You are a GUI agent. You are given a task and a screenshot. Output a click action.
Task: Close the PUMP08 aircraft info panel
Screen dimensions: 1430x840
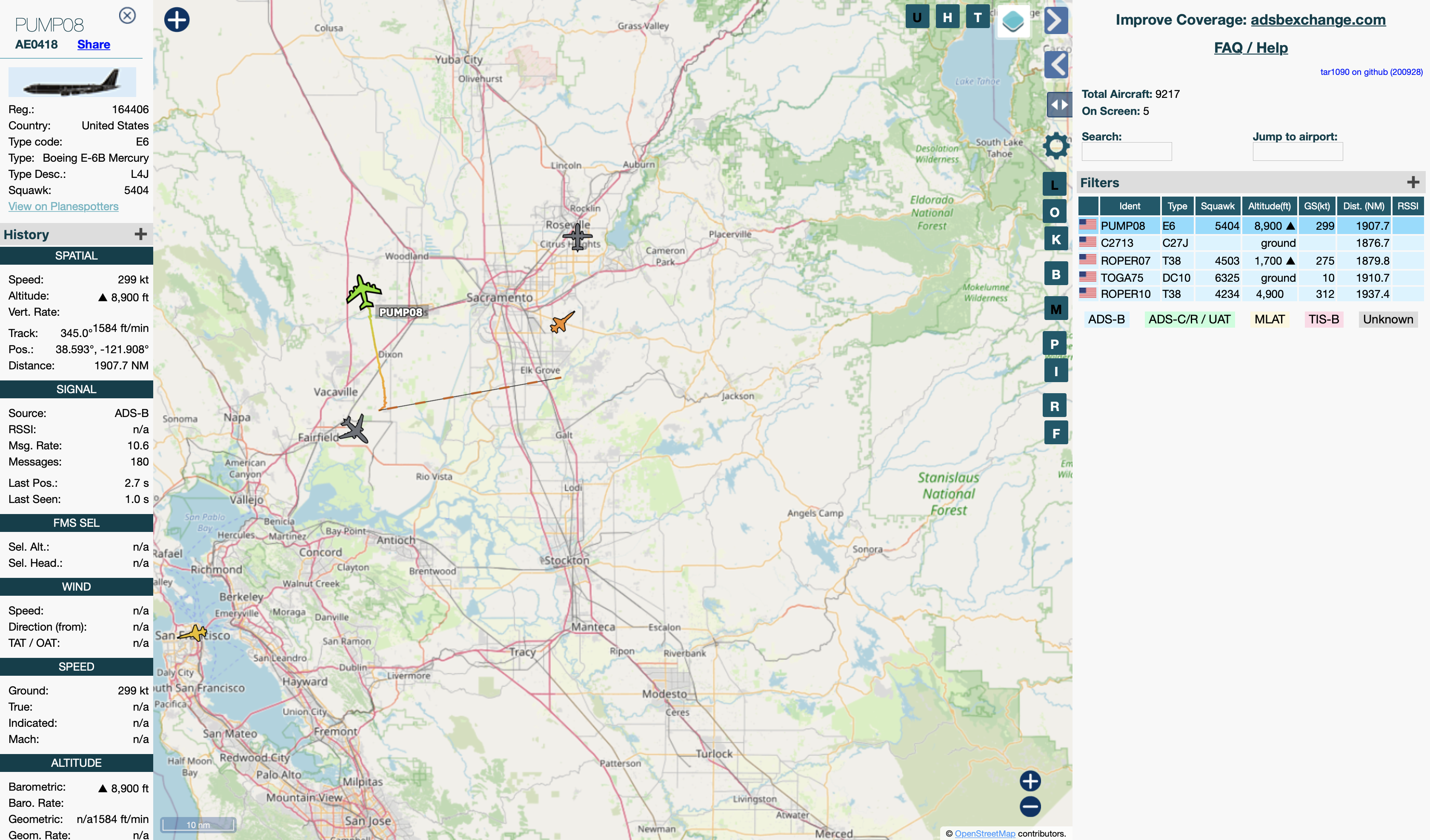point(127,15)
